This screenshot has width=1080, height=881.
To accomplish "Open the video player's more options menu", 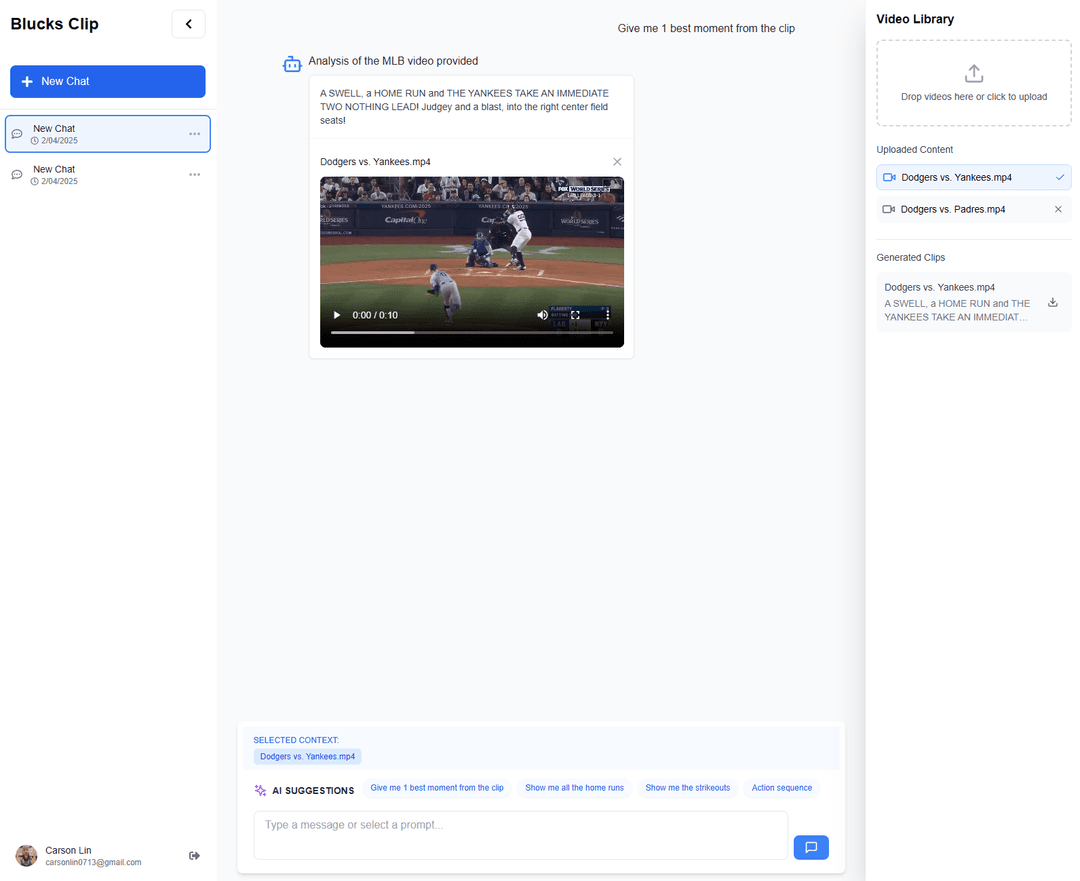I will click(607, 315).
